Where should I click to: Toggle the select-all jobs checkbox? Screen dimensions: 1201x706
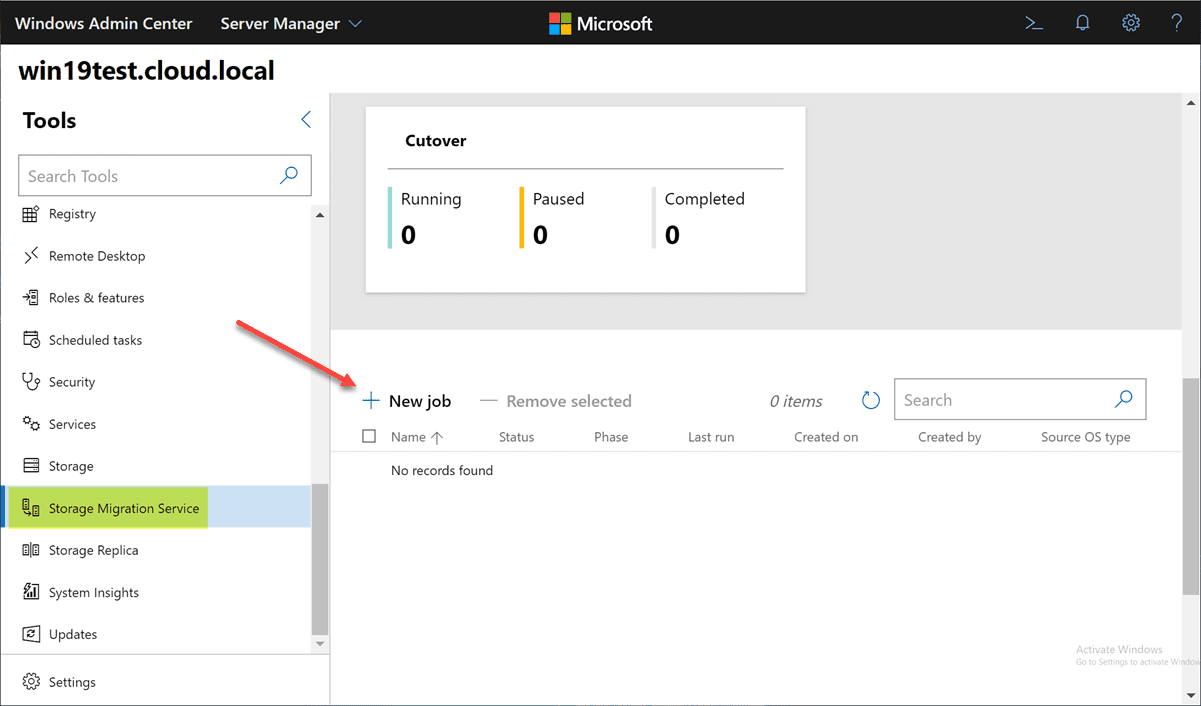pos(369,437)
